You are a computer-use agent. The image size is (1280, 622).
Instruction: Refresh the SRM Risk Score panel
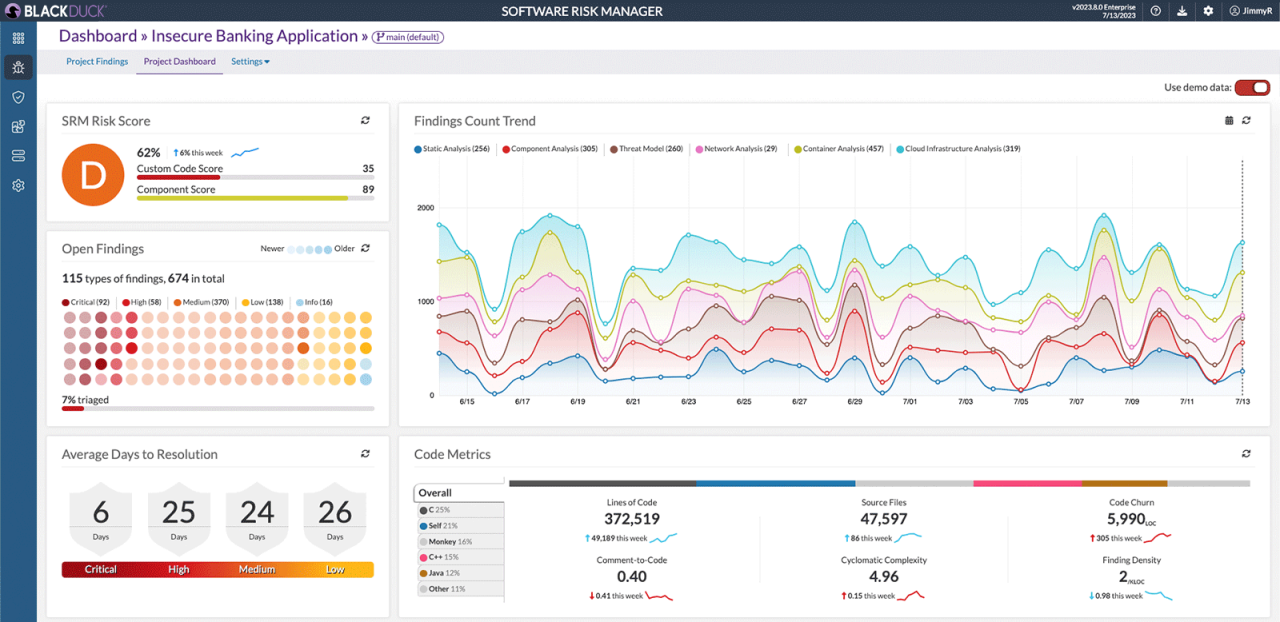[365, 120]
